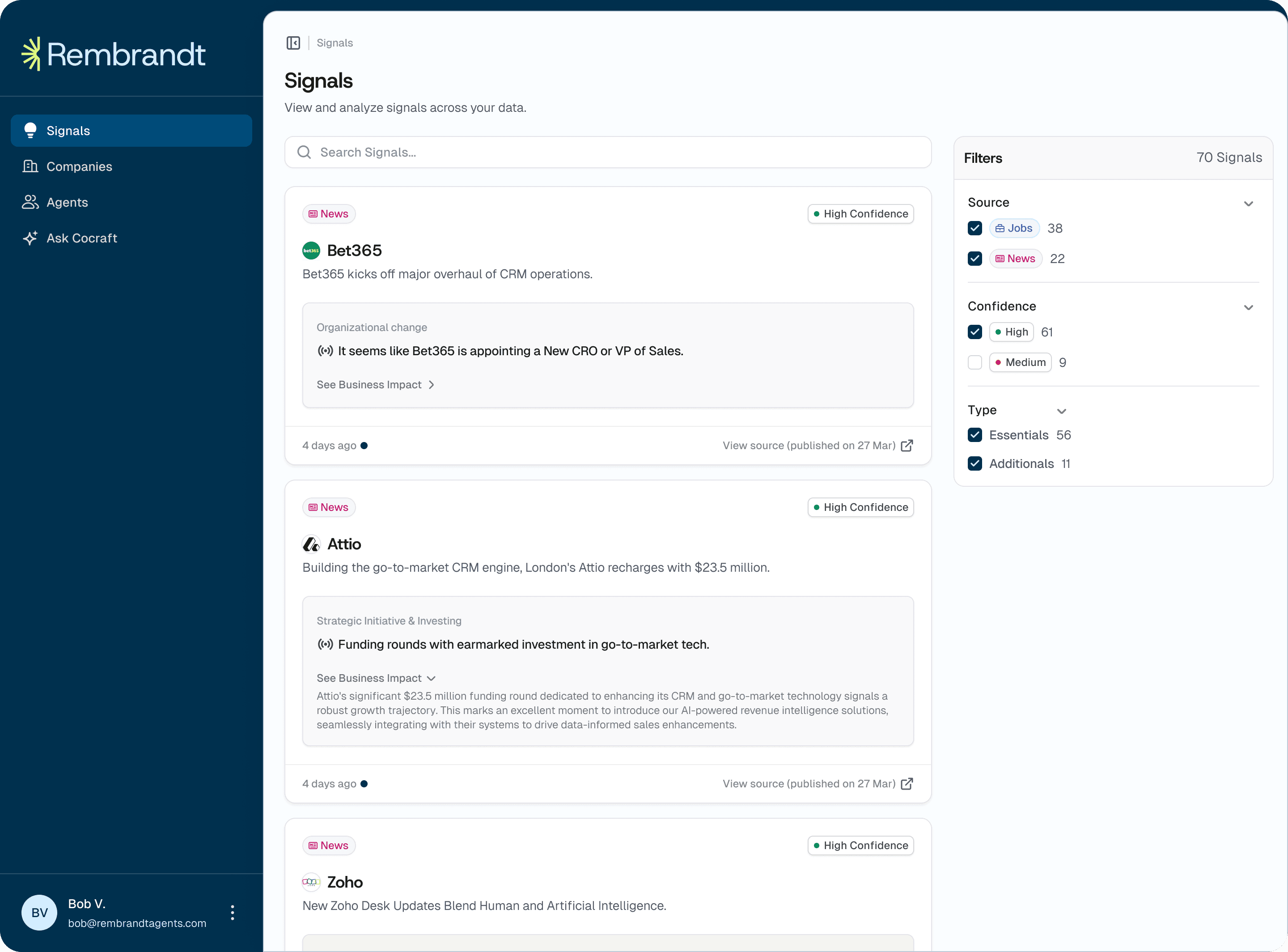
Task: Click the Jobs source tag
Action: (x=1014, y=228)
